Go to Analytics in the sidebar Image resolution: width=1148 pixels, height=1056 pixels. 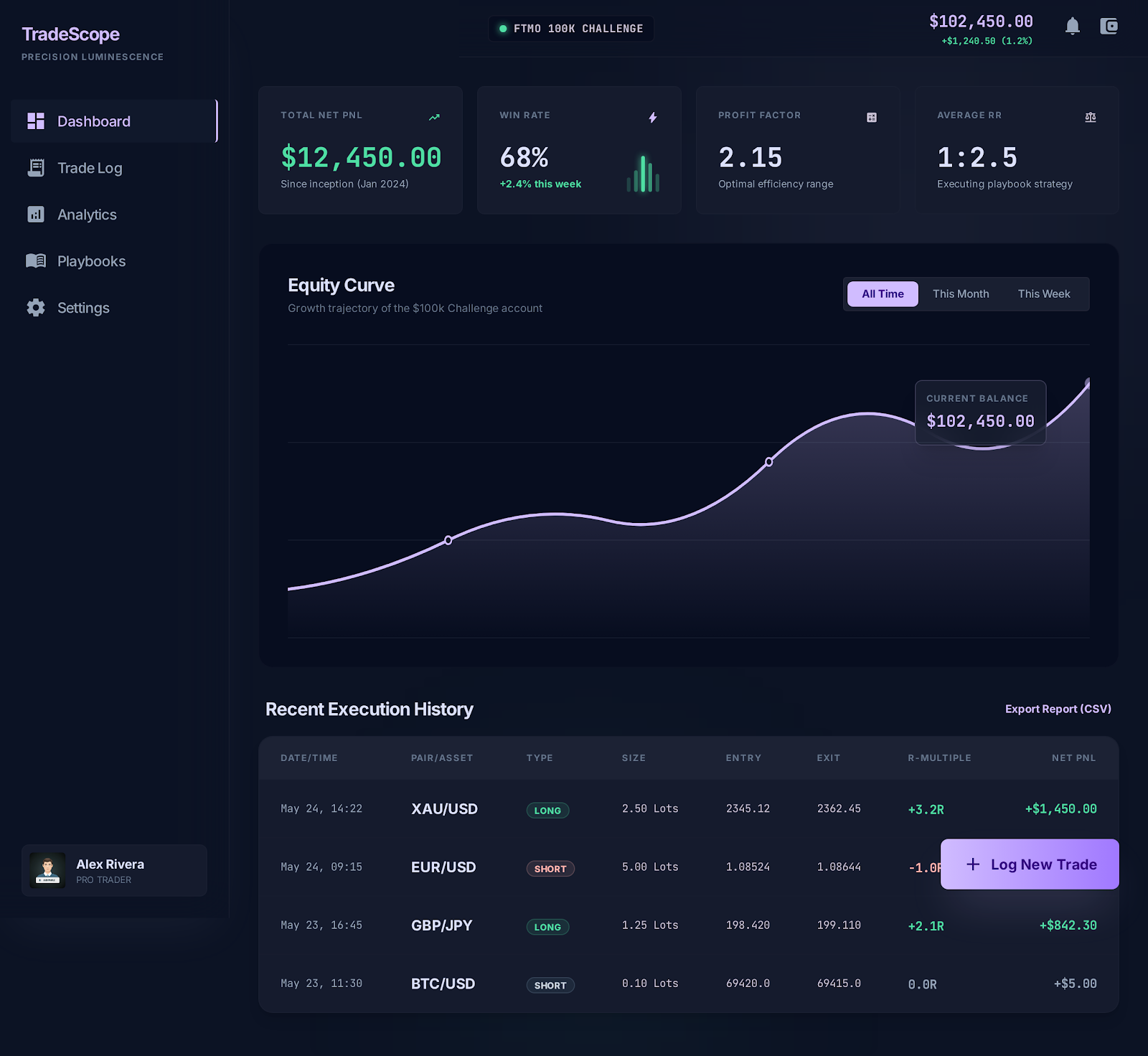click(x=87, y=214)
